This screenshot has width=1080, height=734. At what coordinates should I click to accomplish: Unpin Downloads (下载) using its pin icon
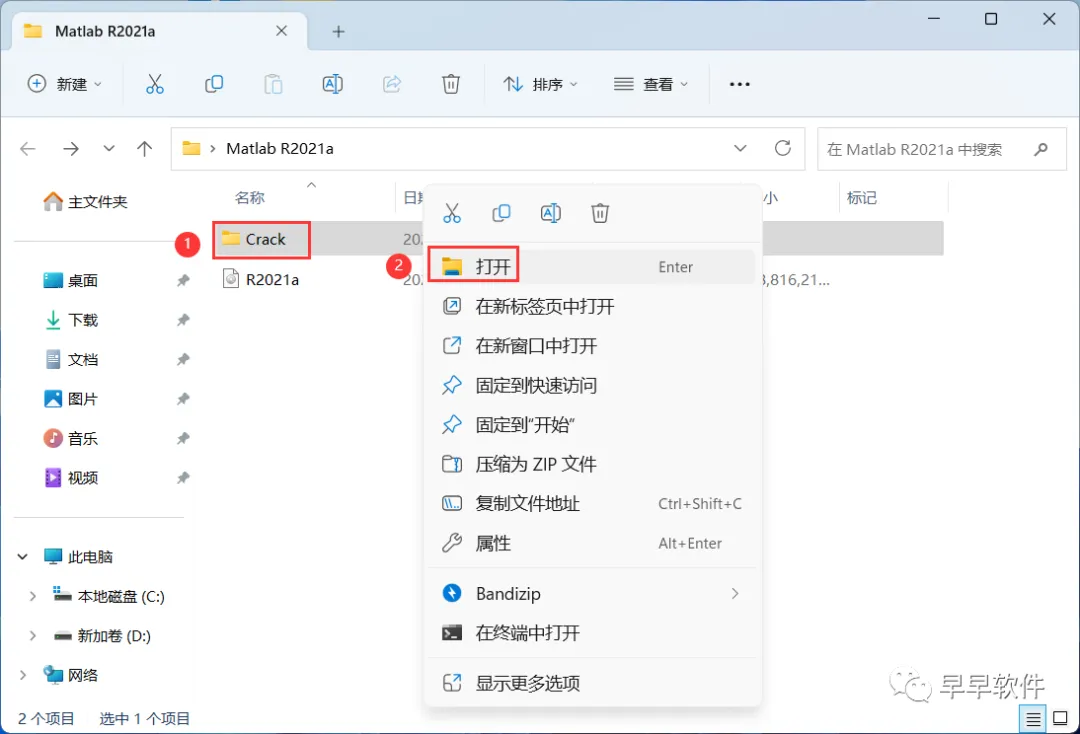183,320
